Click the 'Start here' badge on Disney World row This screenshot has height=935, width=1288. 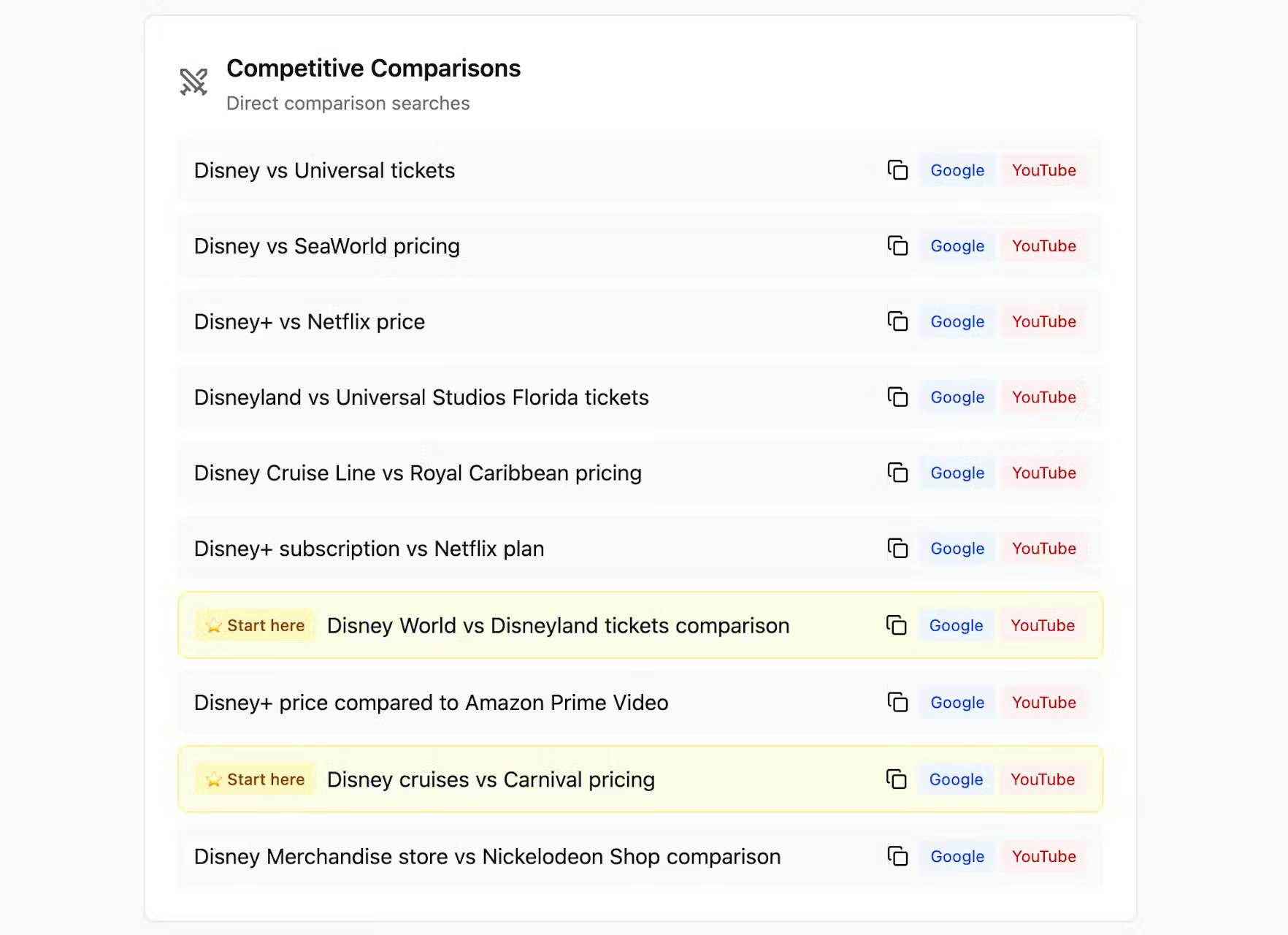pos(254,625)
